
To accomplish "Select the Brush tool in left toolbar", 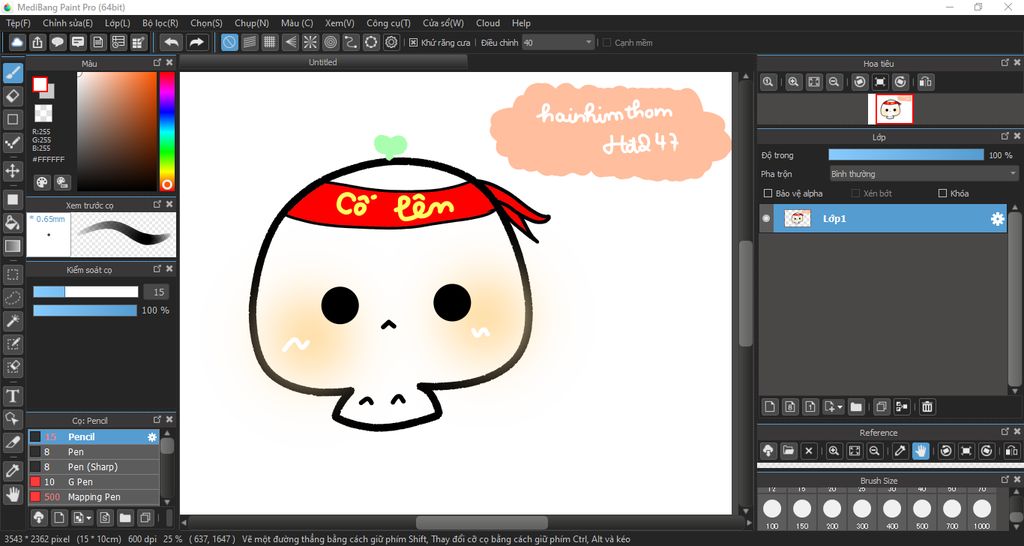I will pos(12,73).
